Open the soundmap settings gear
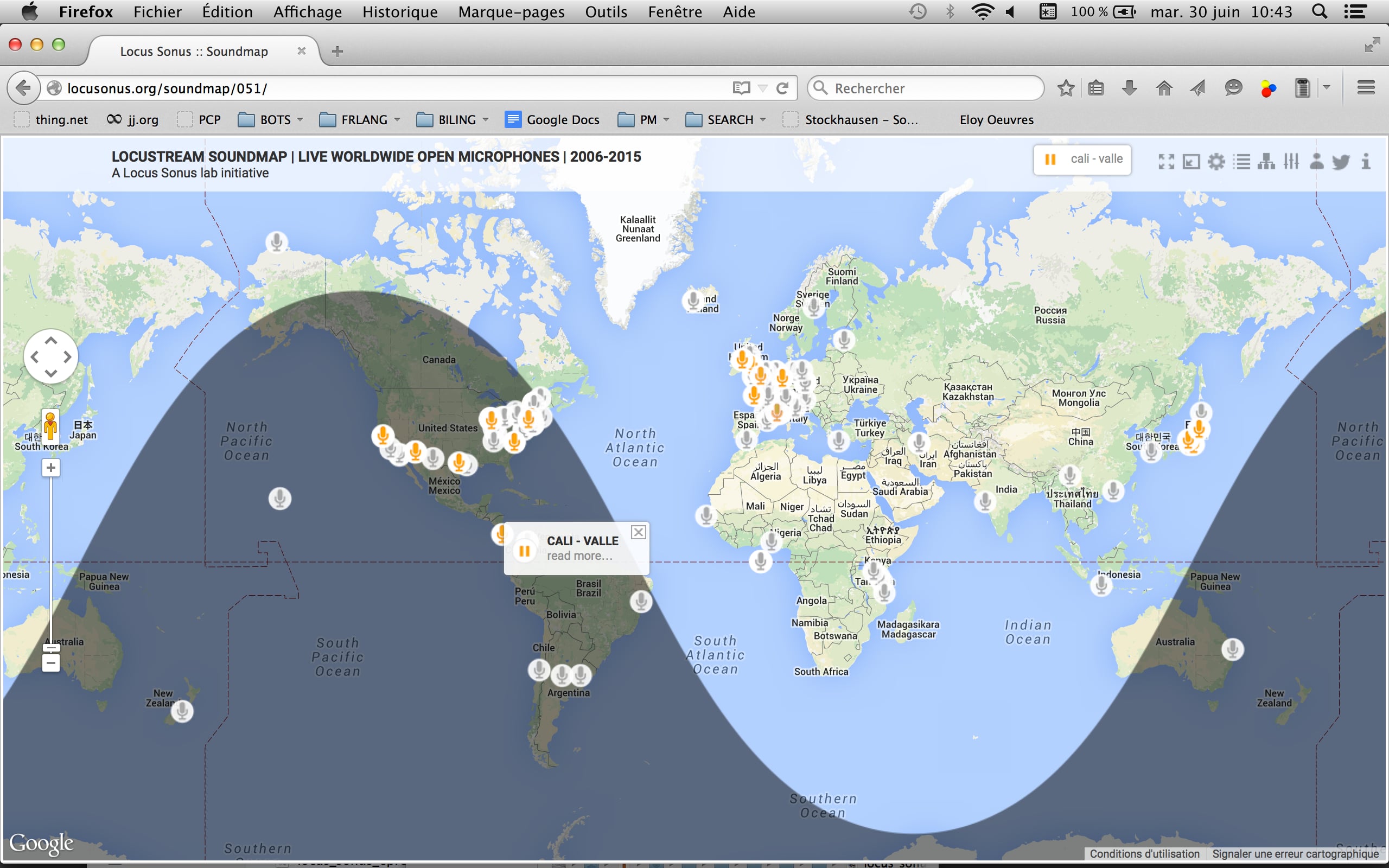The height and width of the screenshot is (868, 1389). click(x=1216, y=162)
